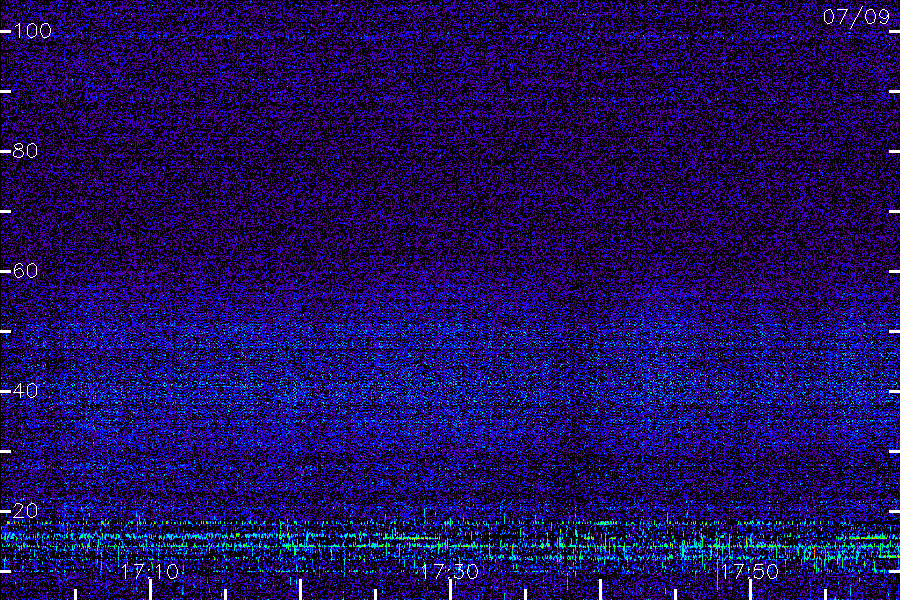Click the 40 frequency axis label

coord(25,391)
